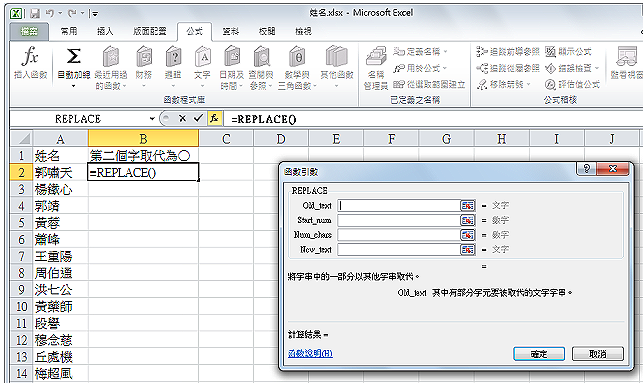Viewport: 643px width, 384px height.
Task: Select row 5 header
Action: pos(21,223)
